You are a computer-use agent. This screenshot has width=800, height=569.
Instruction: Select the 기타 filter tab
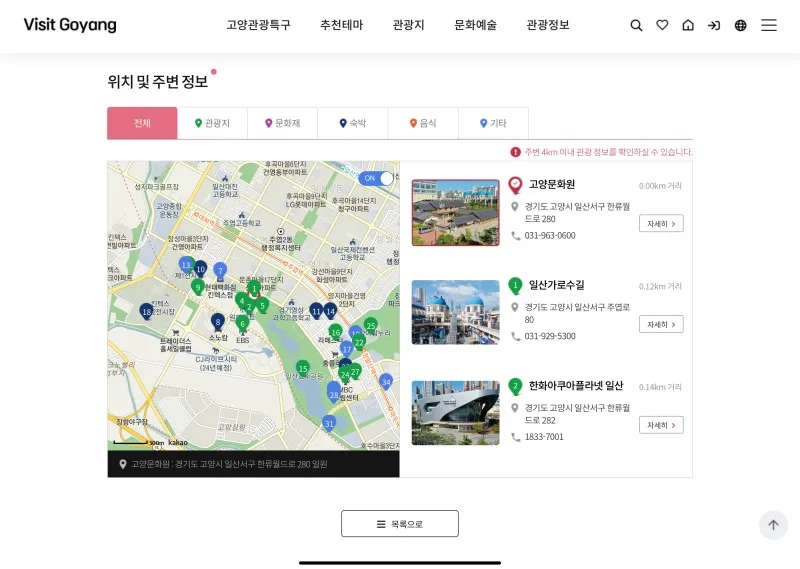493,123
